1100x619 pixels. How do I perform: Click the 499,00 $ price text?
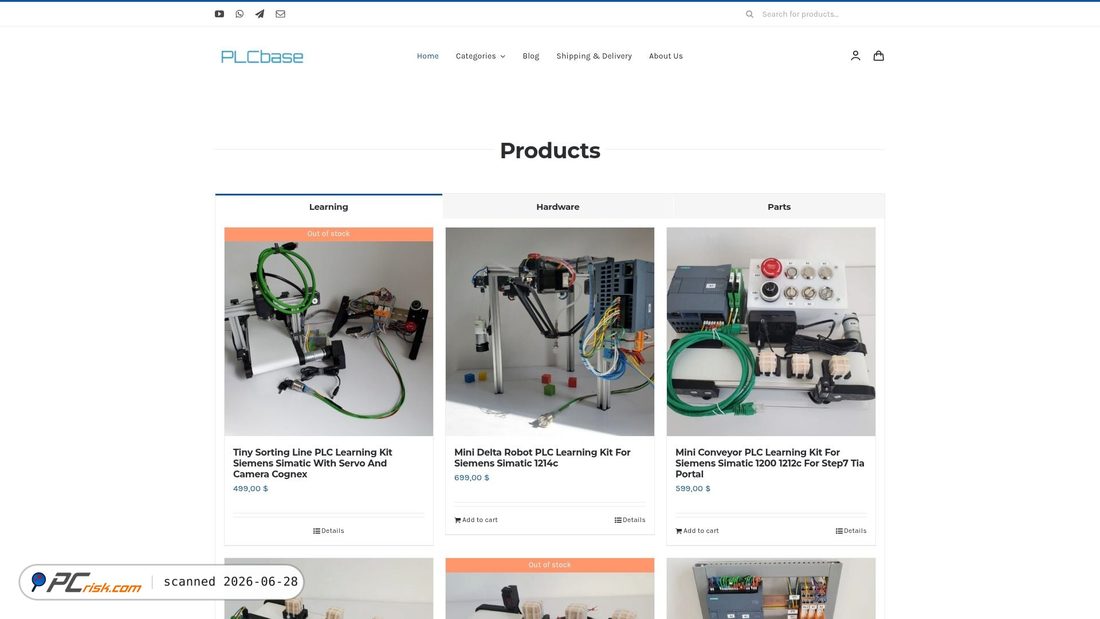[x=250, y=488]
